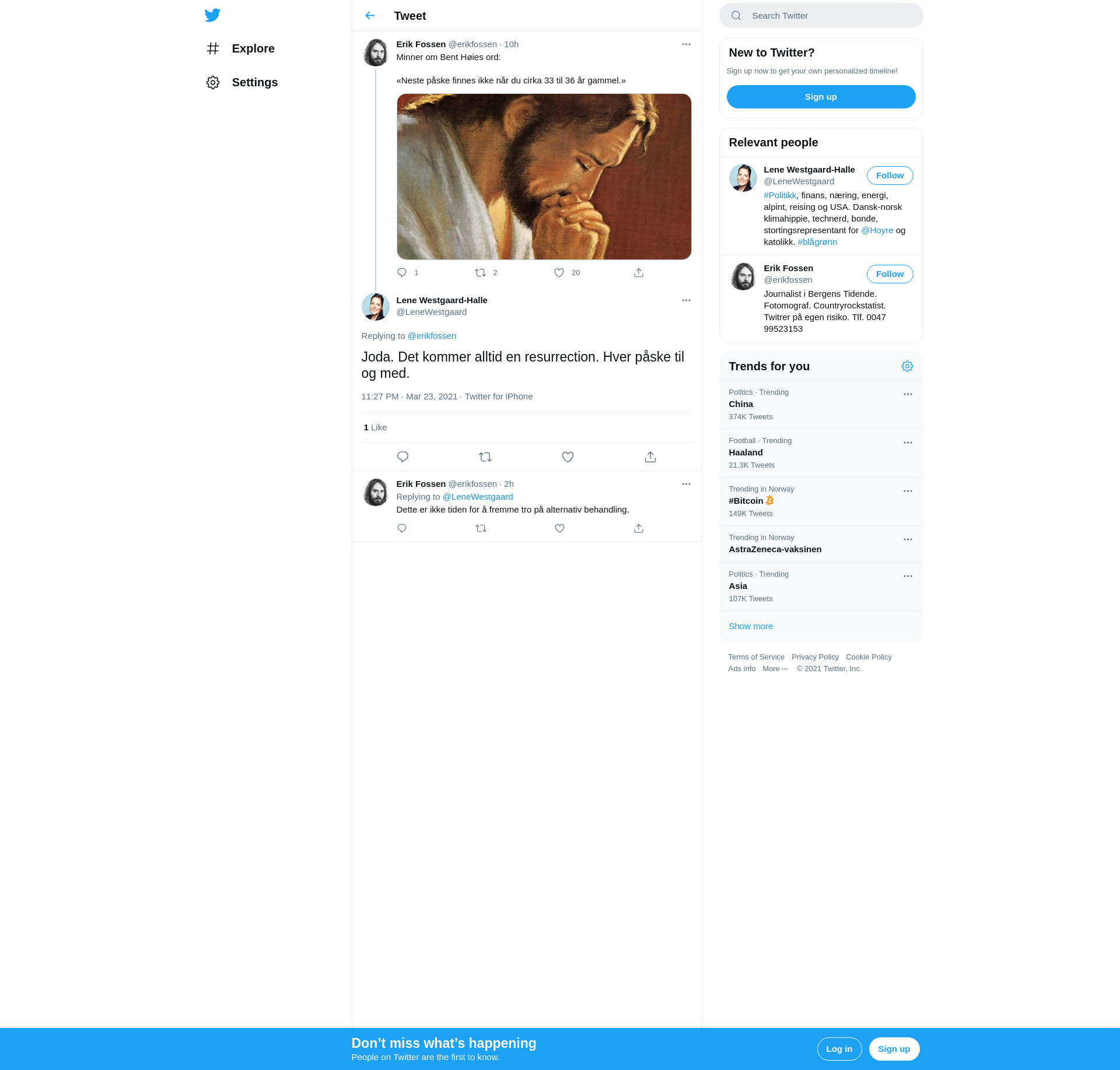
Task: Open the #blågrønn hashtag link
Action: point(817,242)
